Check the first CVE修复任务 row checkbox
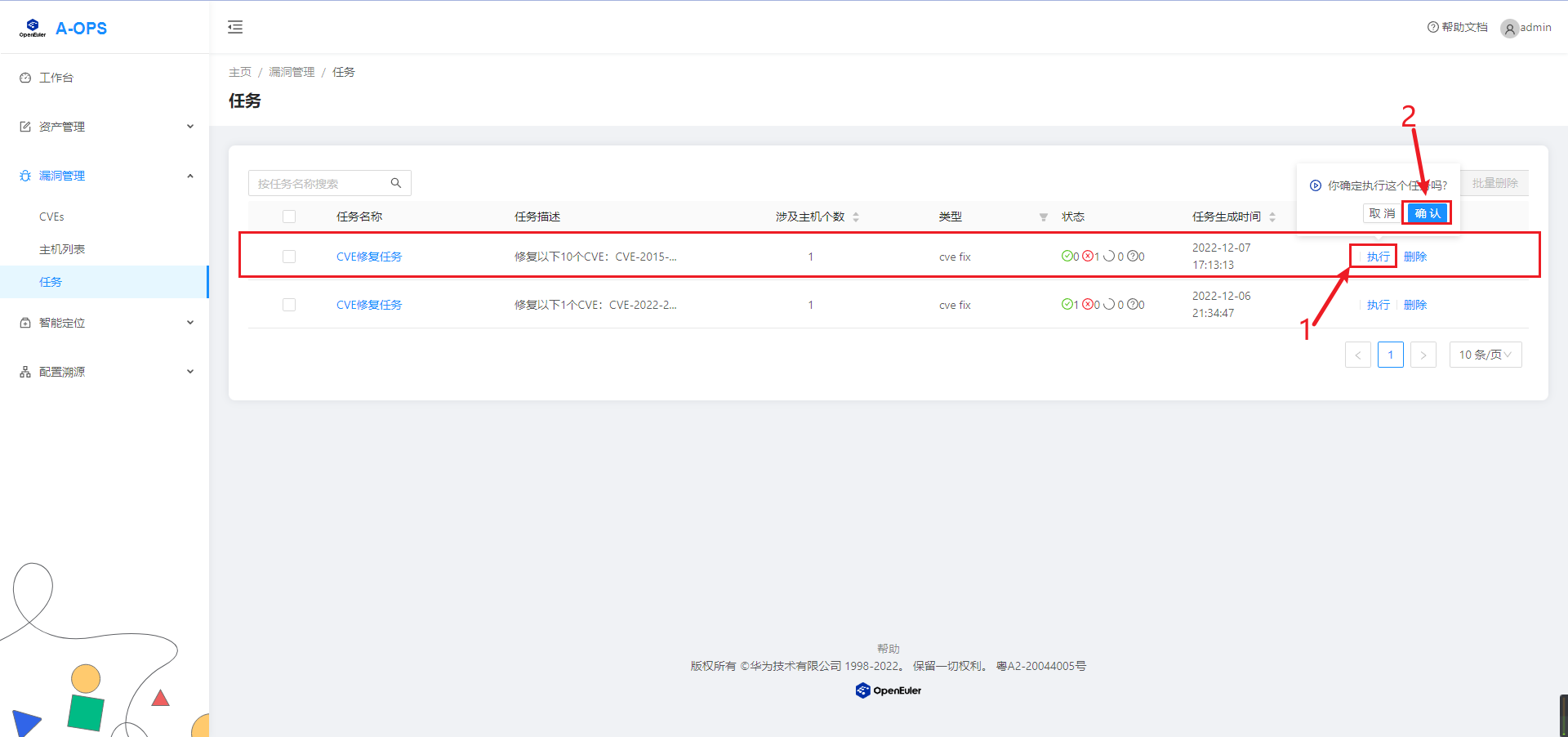1568x737 pixels. point(289,257)
